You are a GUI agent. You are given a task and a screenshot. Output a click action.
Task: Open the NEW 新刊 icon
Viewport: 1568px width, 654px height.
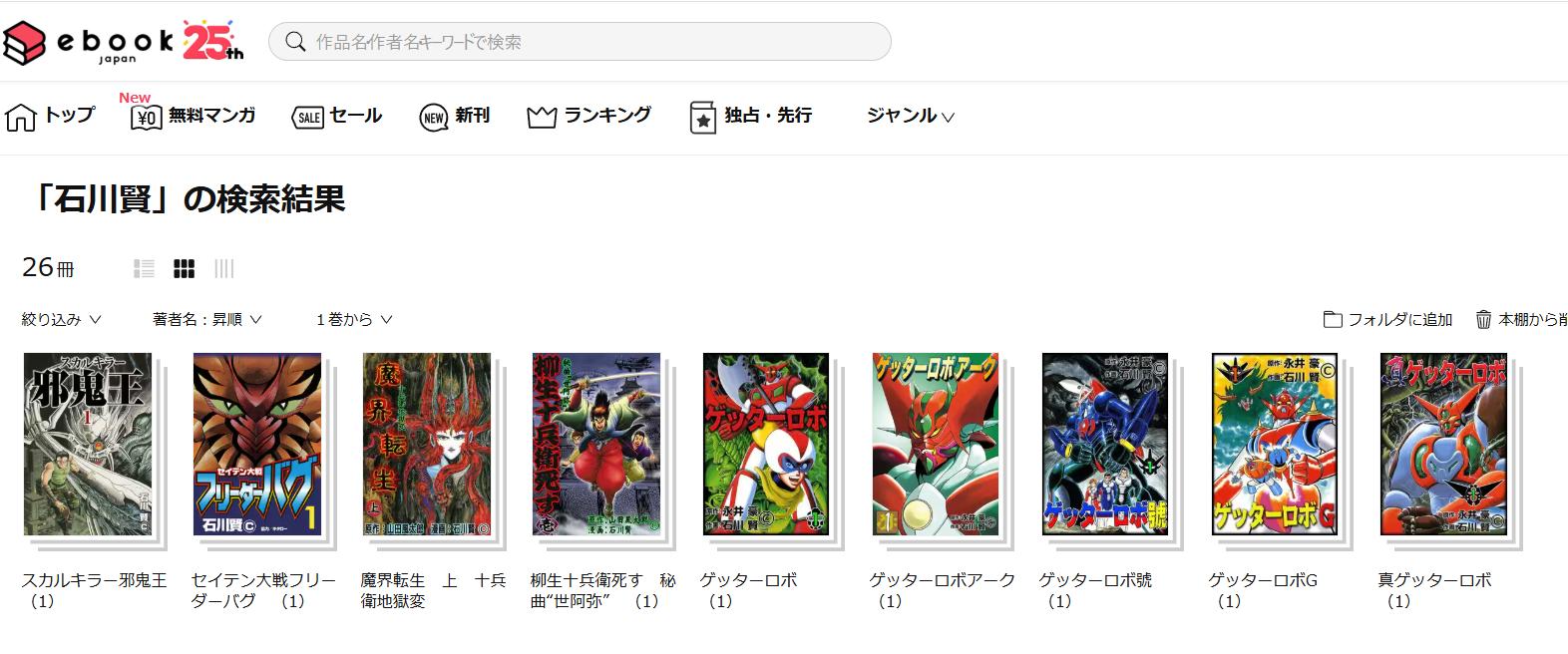tap(433, 118)
